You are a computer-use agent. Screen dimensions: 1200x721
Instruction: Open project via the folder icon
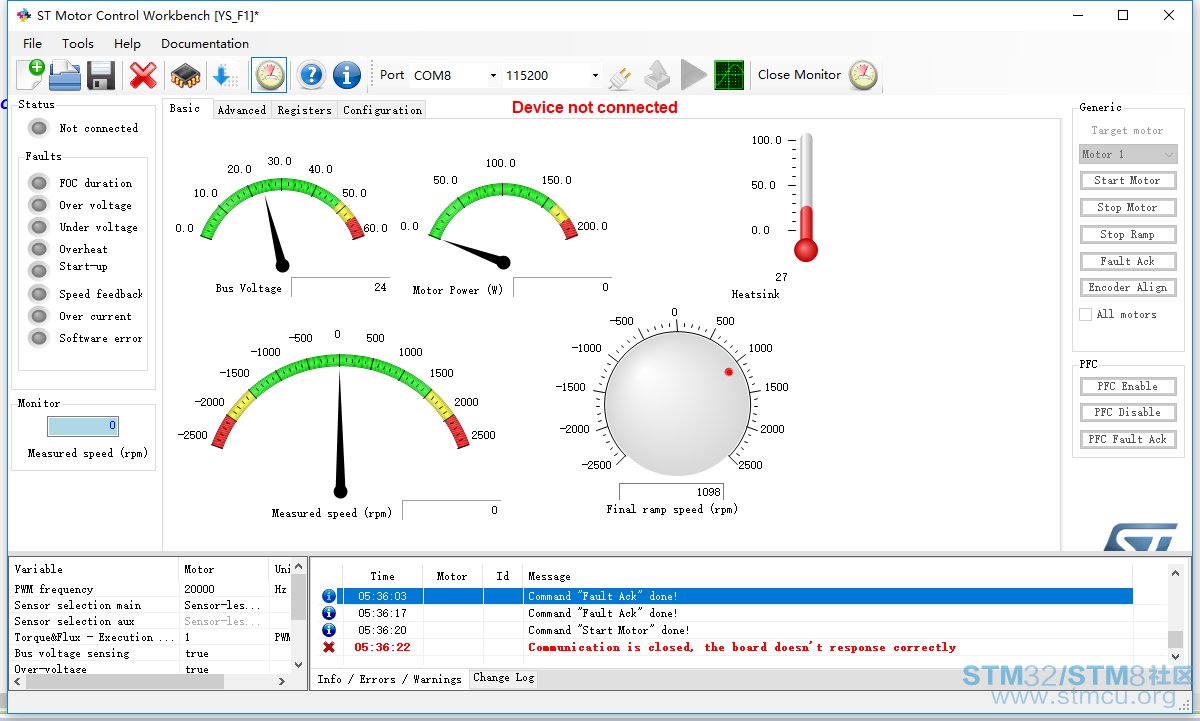(x=65, y=75)
